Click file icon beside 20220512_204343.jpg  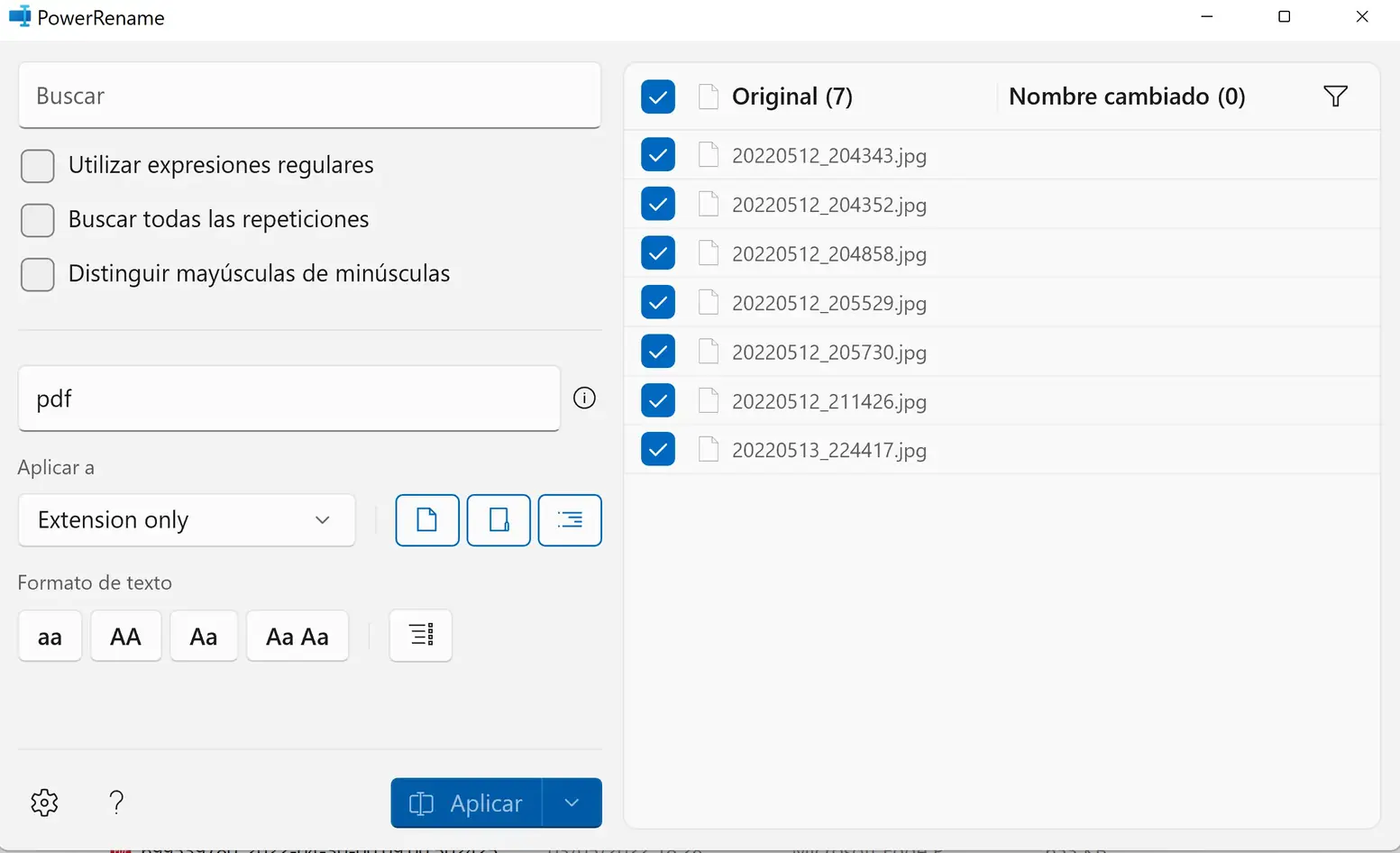(x=709, y=155)
